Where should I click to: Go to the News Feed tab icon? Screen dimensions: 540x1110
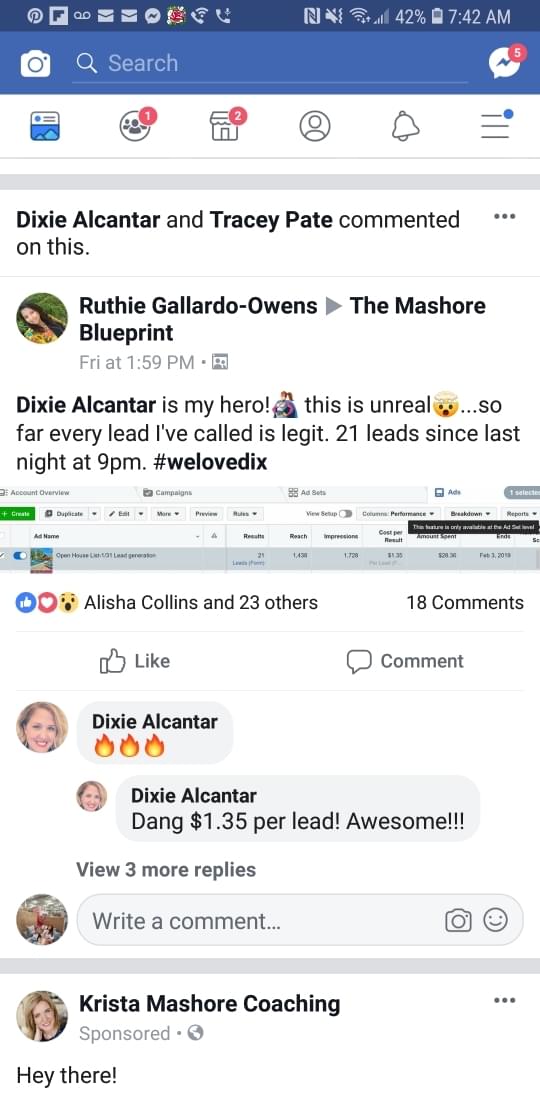click(x=45, y=126)
